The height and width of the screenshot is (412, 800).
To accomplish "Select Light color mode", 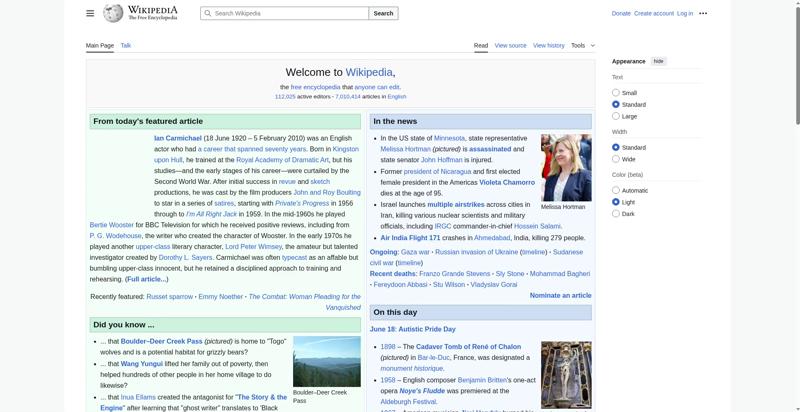I will click(616, 202).
